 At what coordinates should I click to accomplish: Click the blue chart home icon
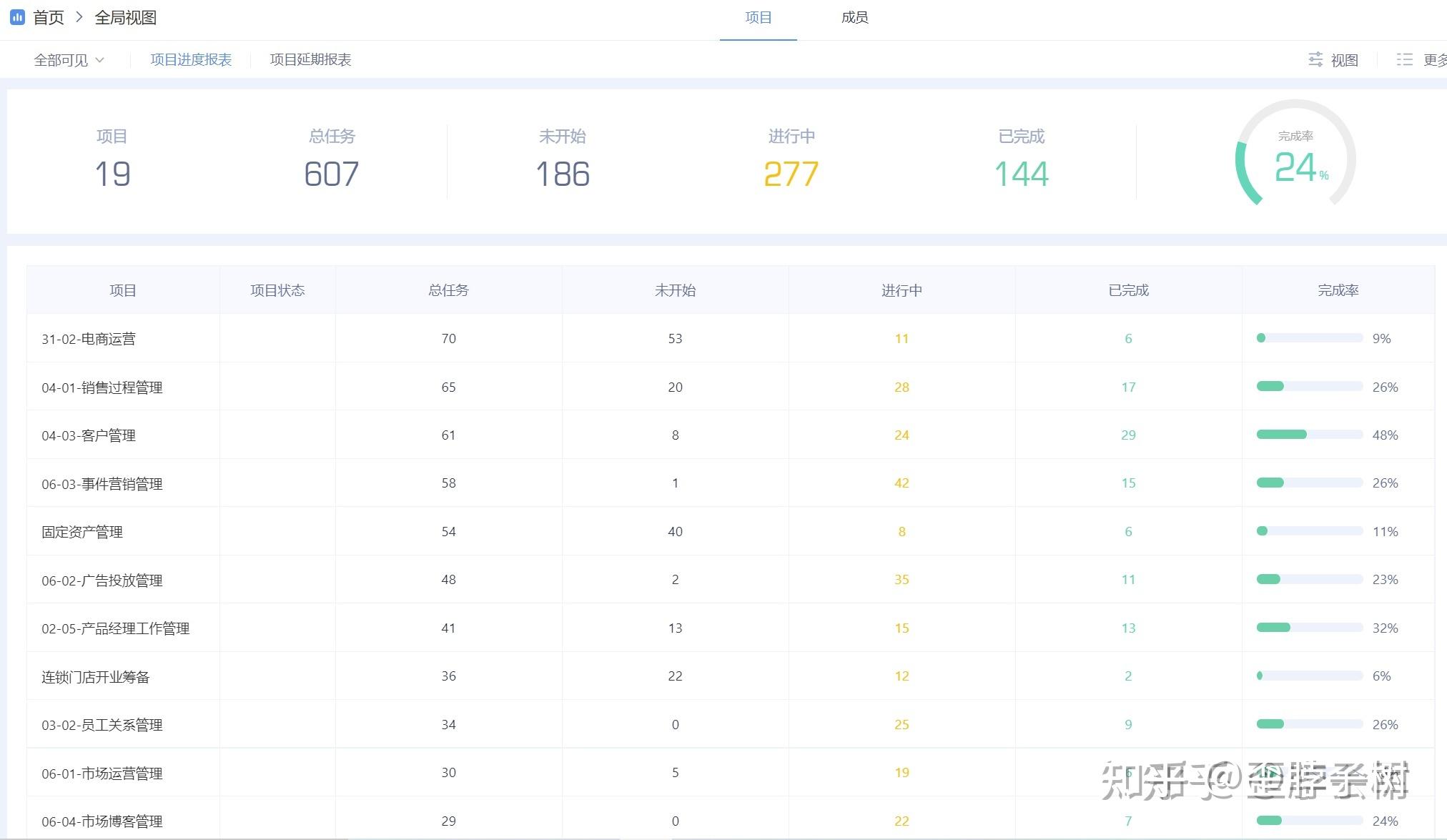click(x=17, y=16)
